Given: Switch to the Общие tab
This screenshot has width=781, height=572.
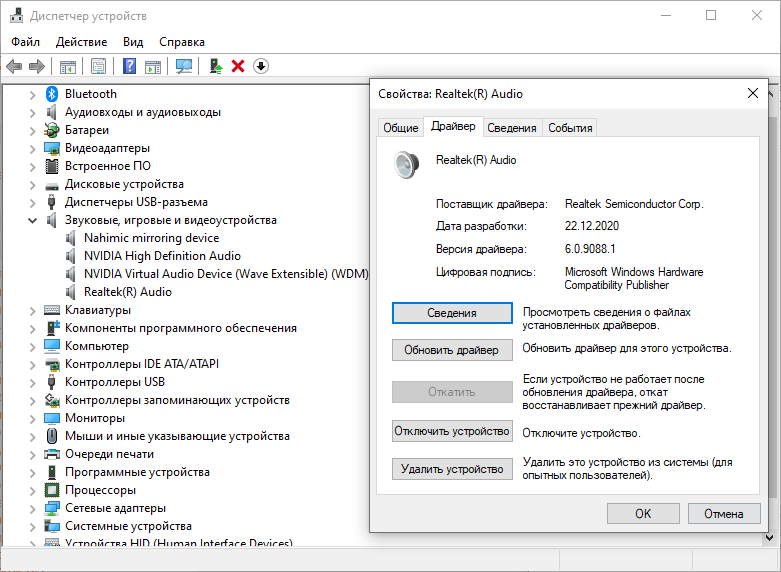Looking at the screenshot, I should coord(400,128).
